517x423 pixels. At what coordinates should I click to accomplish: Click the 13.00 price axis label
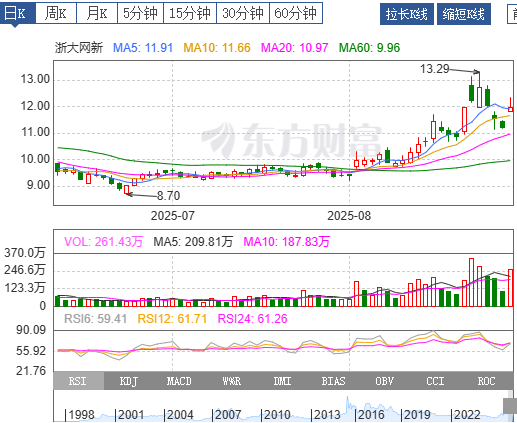click(x=35, y=79)
